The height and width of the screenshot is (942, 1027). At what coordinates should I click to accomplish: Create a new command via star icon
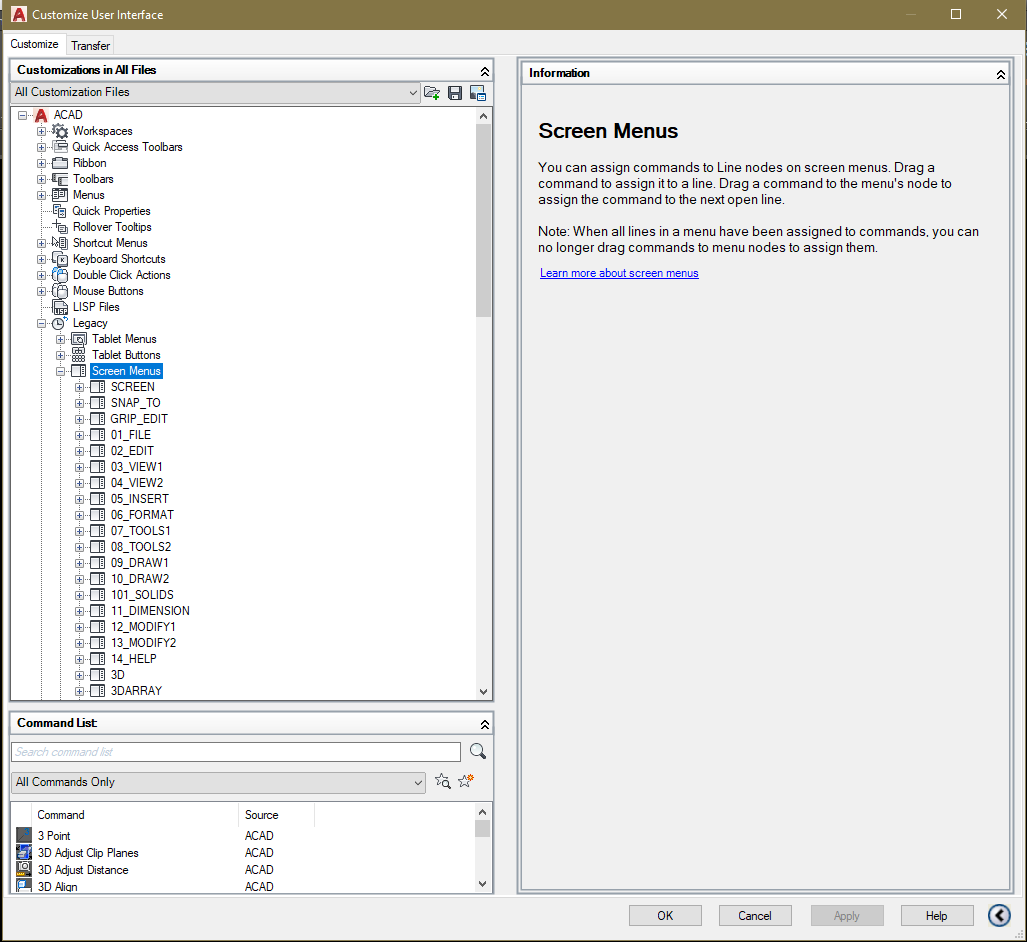465,781
